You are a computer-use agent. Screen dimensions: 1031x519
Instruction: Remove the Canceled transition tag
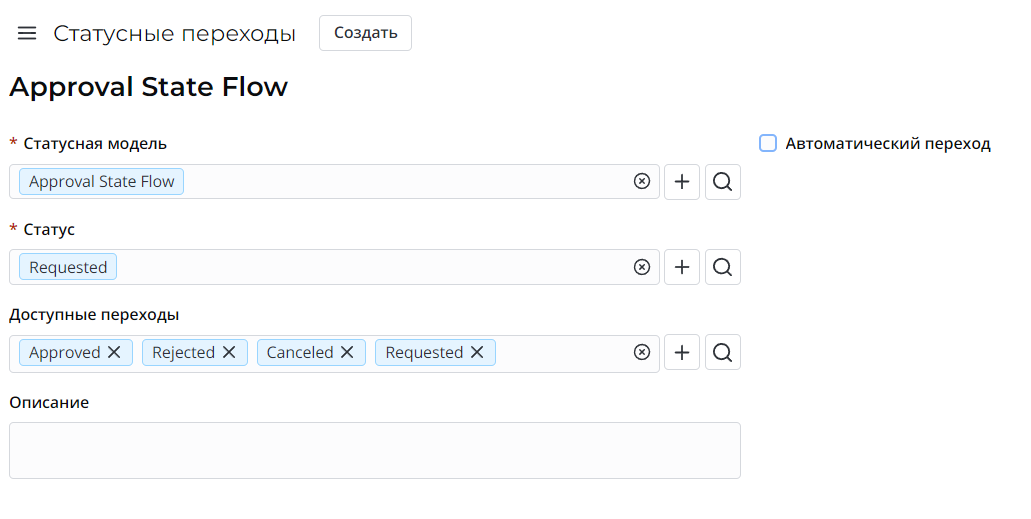pos(347,352)
